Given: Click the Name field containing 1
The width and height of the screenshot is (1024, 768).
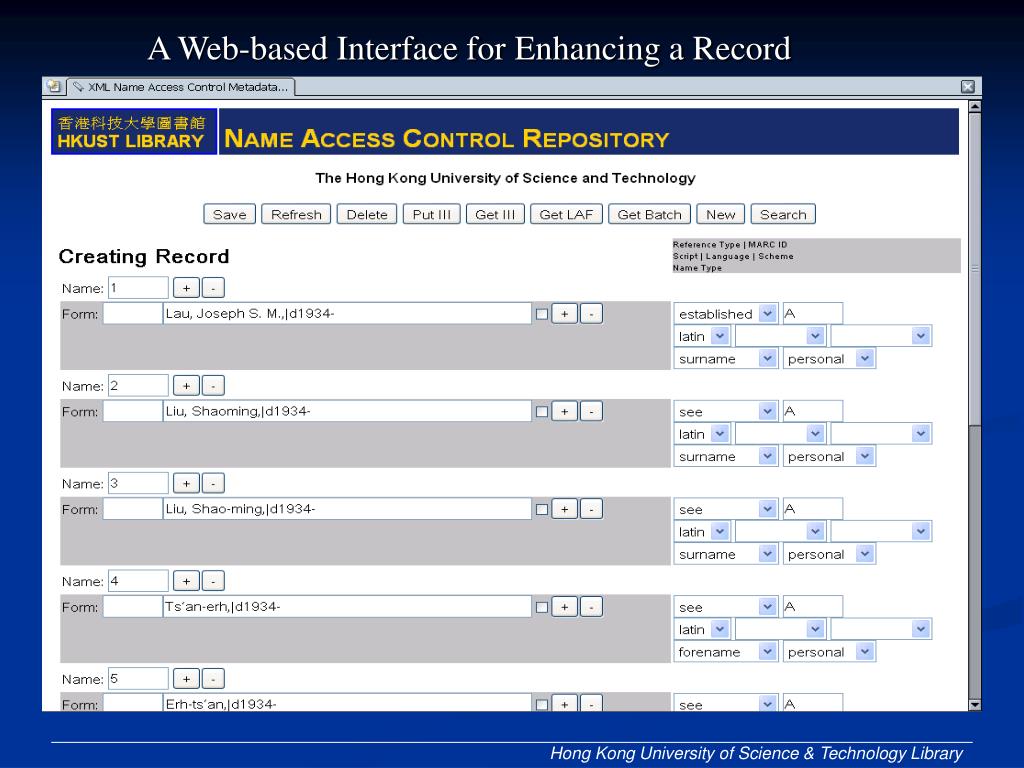Looking at the screenshot, I should 138,288.
